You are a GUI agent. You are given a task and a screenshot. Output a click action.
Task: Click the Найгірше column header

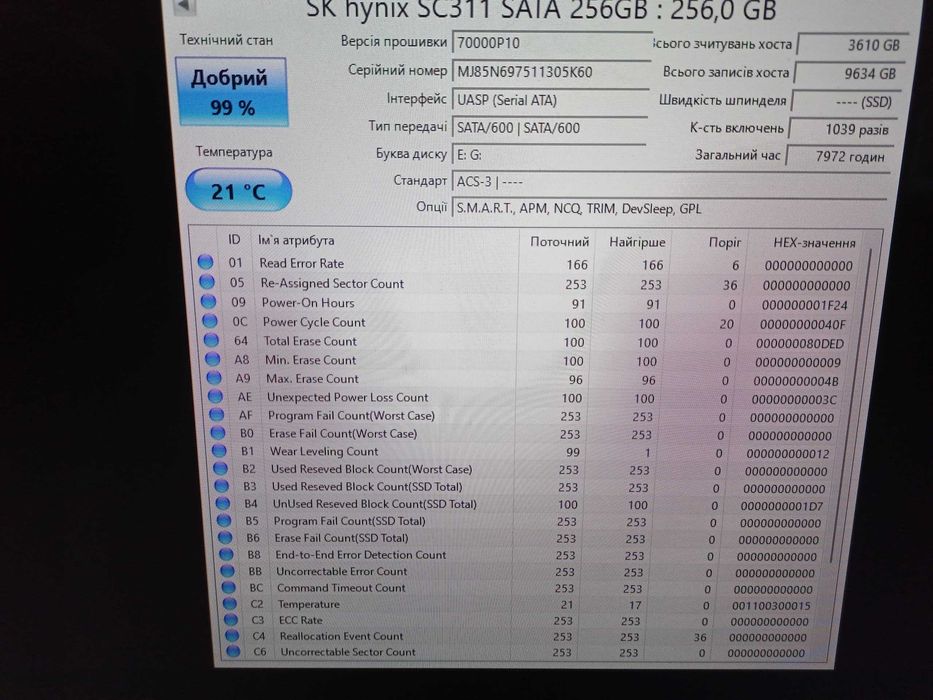point(637,242)
